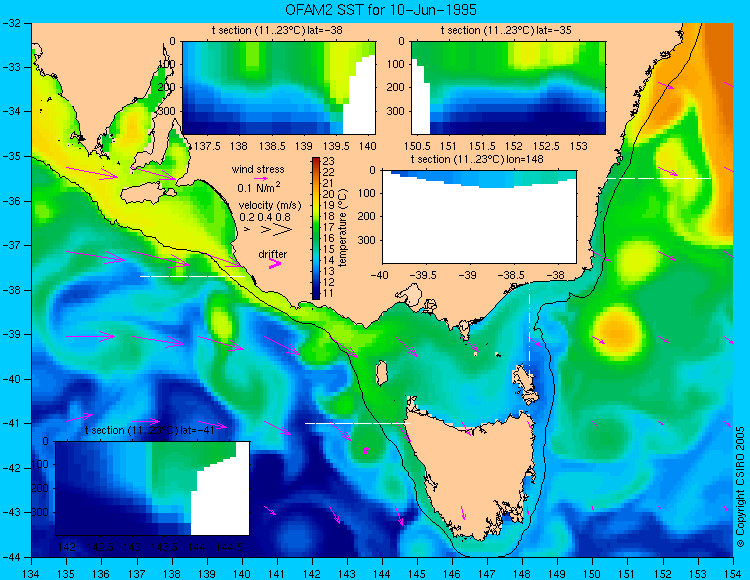The image size is (750, 580).
Task: Click the 'velocity (m/s)' legend label
Action: (x=270, y=206)
